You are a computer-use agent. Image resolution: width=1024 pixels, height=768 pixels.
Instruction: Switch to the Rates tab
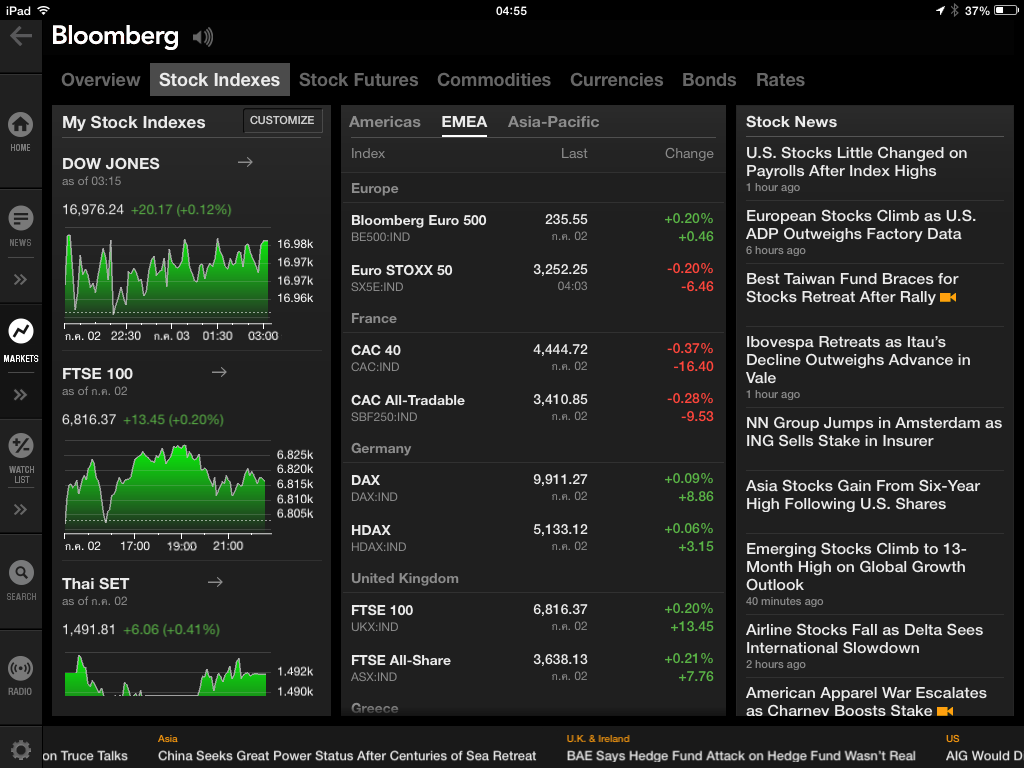780,80
